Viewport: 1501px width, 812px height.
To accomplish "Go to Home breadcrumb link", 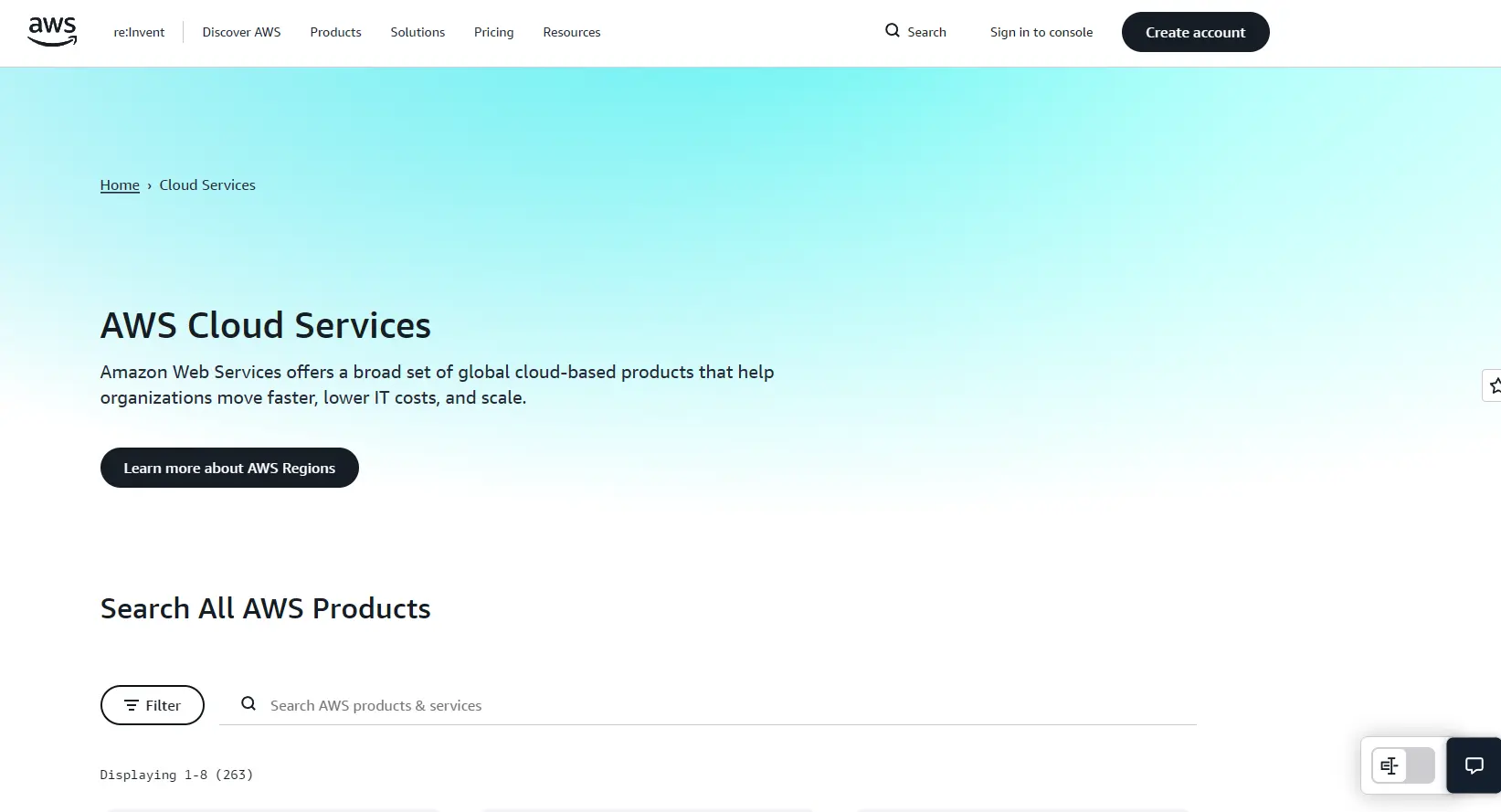I will 120,185.
